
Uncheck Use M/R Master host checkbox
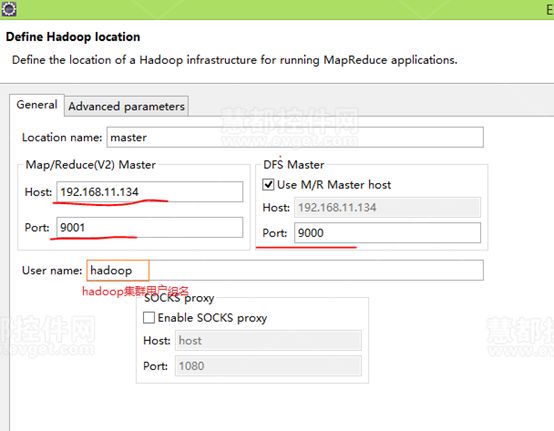268,184
